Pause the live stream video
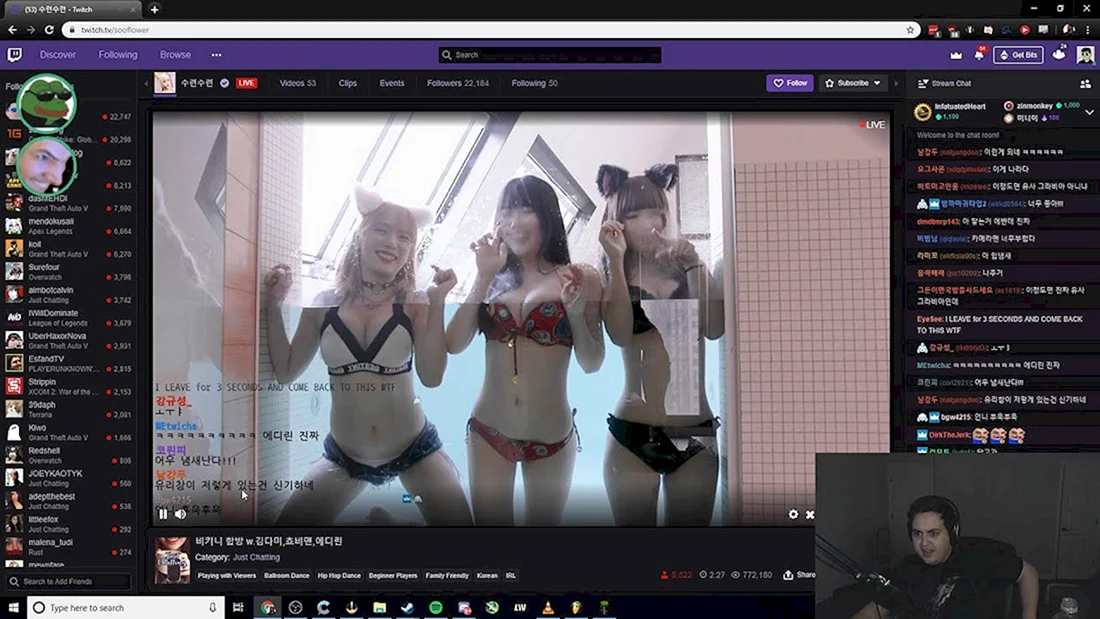 pyautogui.click(x=163, y=514)
